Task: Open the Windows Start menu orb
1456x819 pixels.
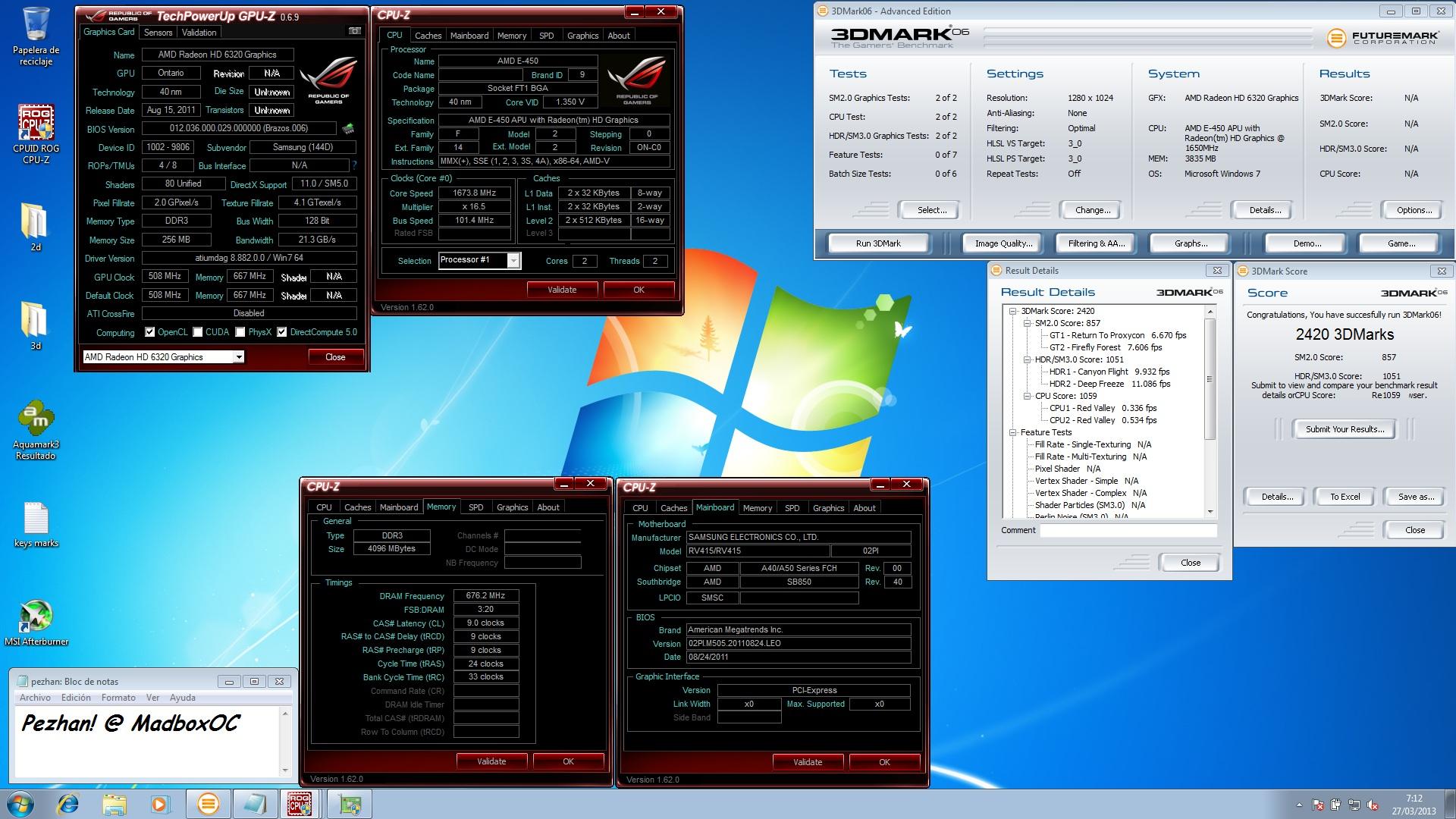Action: pos(20,803)
